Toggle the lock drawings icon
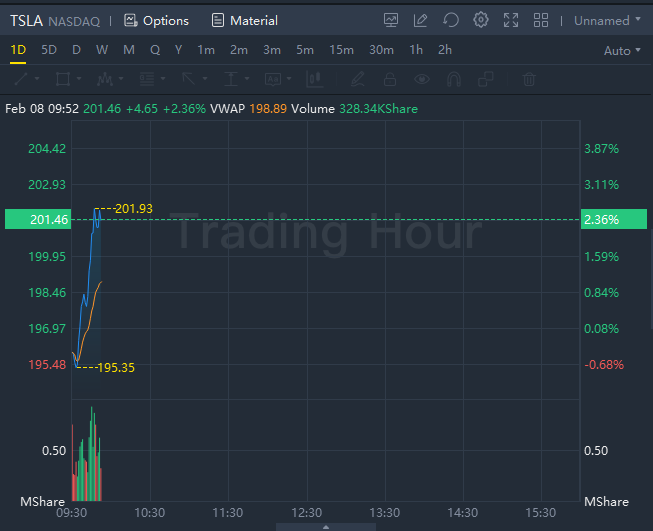 pyautogui.click(x=390, y=79)
